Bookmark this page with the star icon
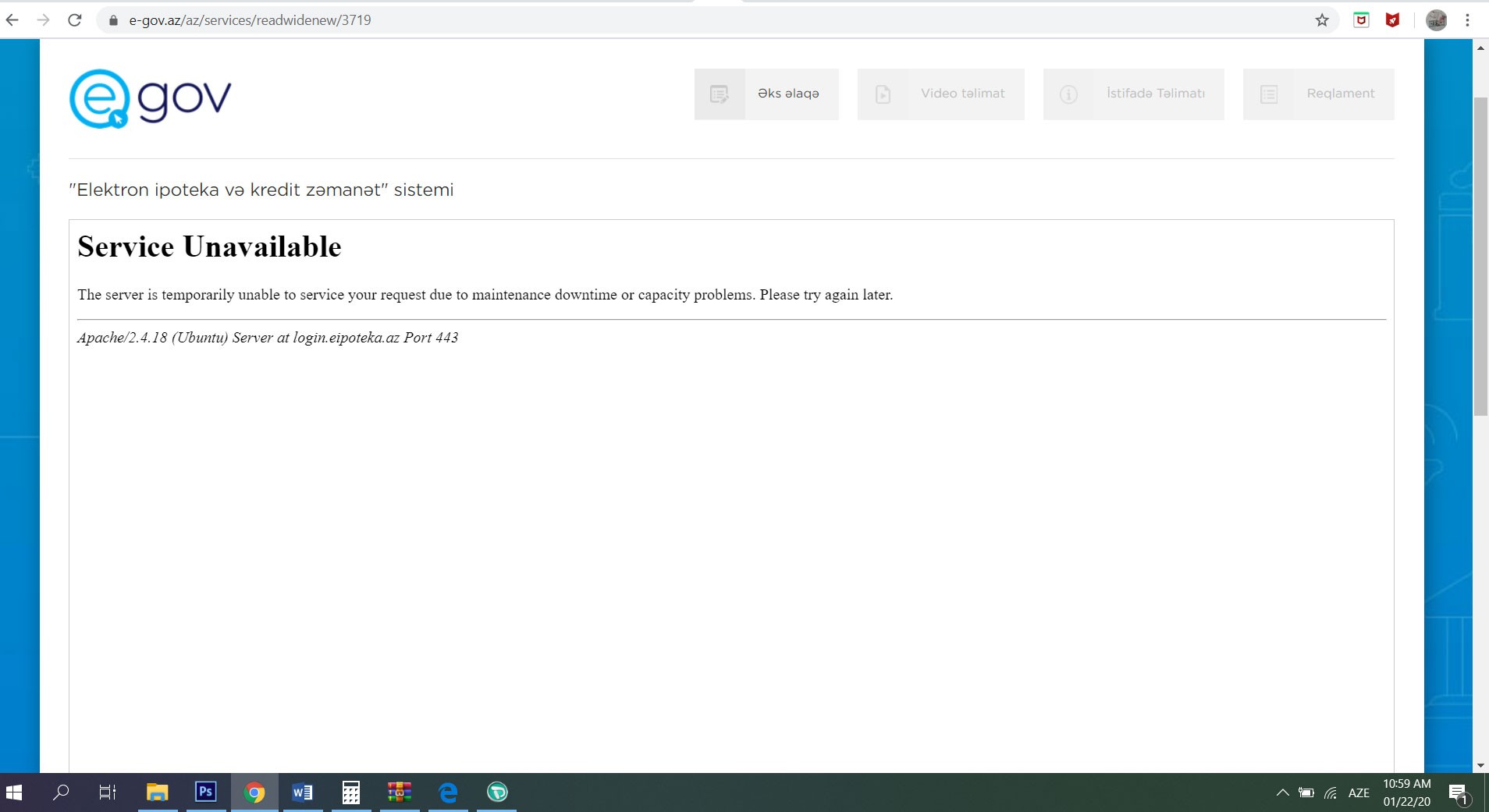1489x812 pixels. tap(1322, 20)
